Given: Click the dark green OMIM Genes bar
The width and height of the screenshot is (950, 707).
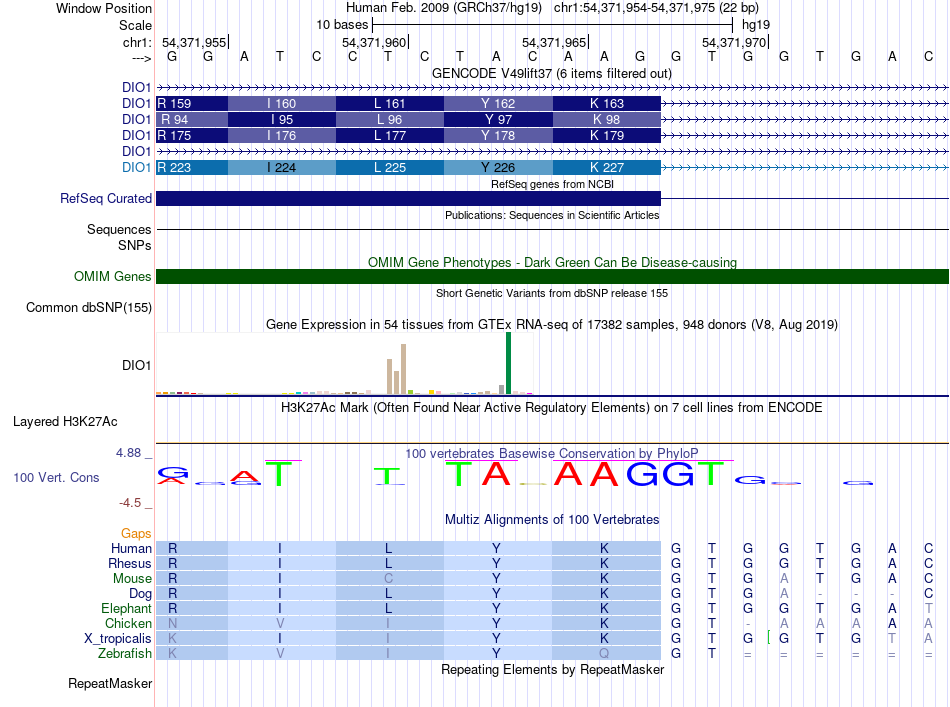Looking at the screenshot, I should tap(552, 276).
